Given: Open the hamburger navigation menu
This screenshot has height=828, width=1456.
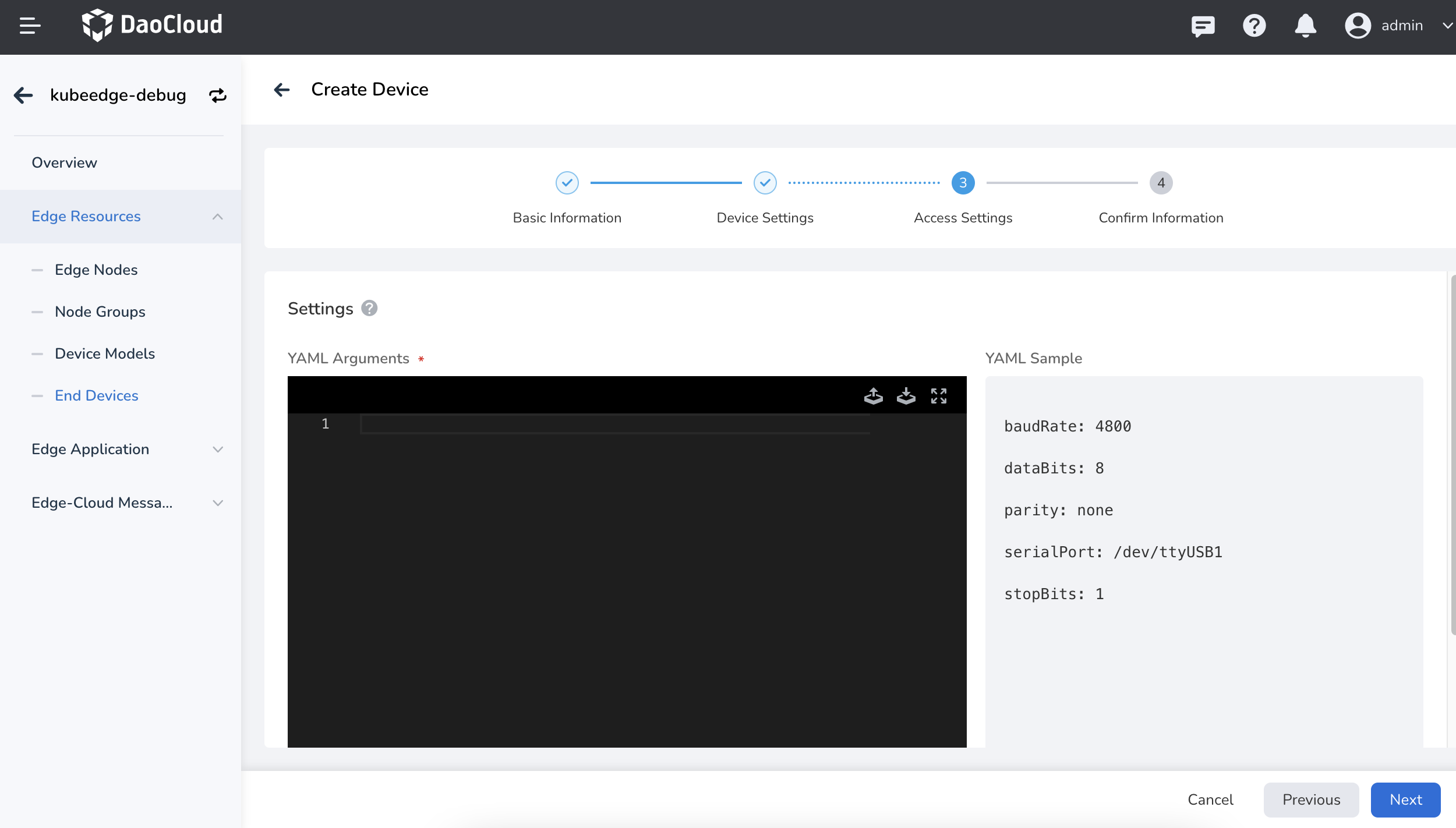Looking at the screenshot, I should tap(30, 24).
